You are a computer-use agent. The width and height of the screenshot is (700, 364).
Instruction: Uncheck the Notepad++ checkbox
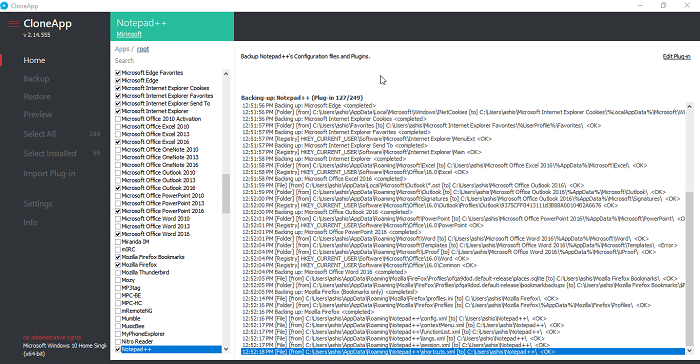tap(118, 349)
